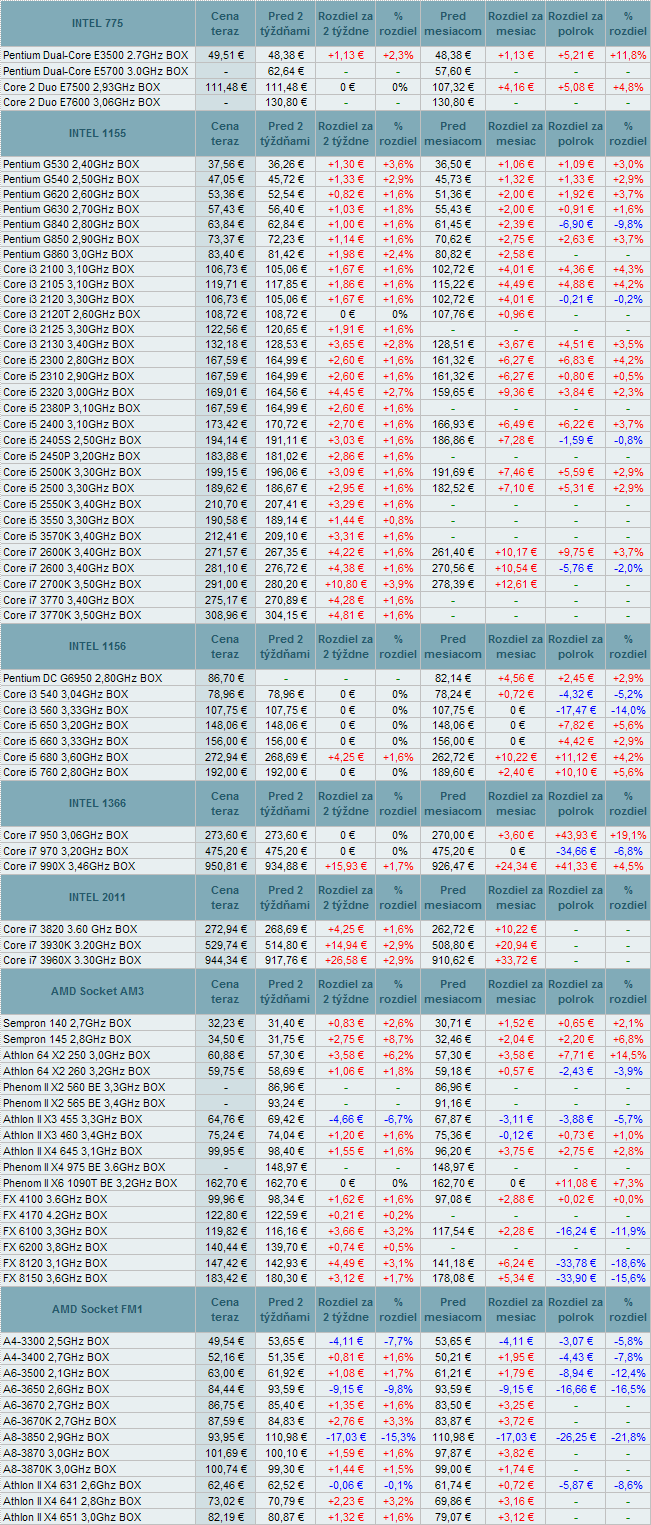Select FX 4100 3.6GHz BOX
The image size is (651, 1525).
(55, 1198)
